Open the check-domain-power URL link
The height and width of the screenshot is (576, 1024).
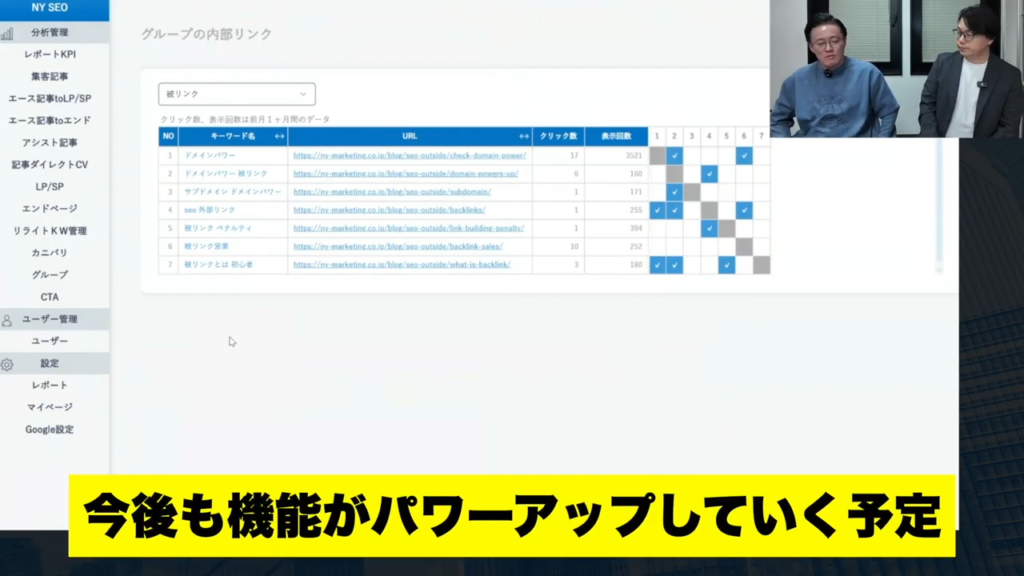[x=409, y=156]
